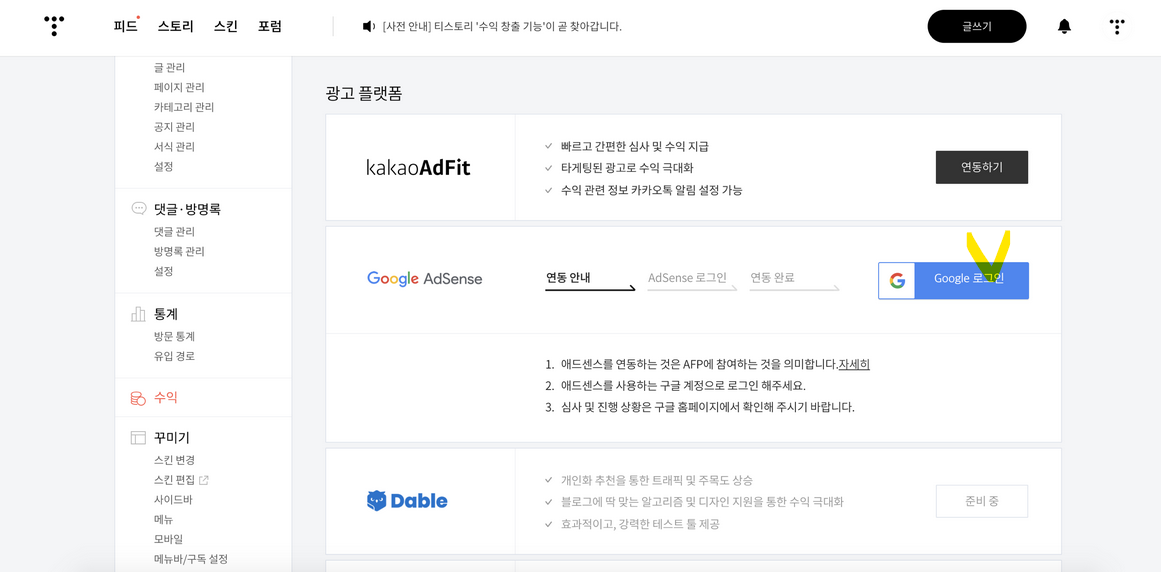Click the external link icon beside 스킨 편집
1161x572 pixels.
click(204, 480)
